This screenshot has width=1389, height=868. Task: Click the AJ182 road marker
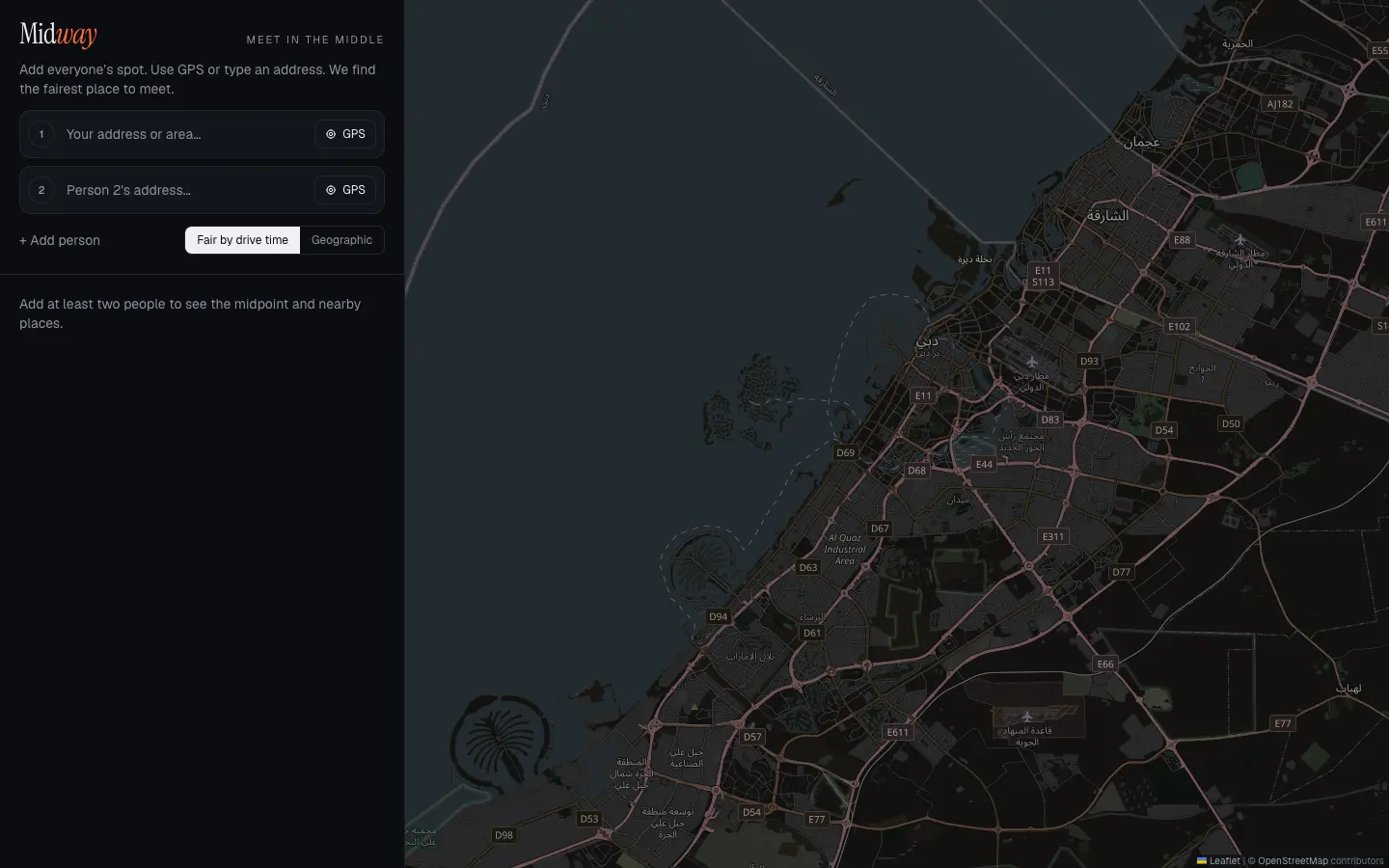pos(1280,103)
